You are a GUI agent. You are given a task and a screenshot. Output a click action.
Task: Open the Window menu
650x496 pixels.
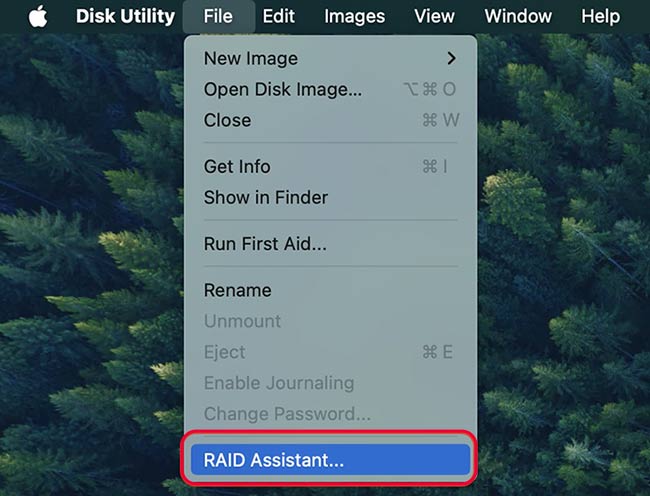click(518, 16)
